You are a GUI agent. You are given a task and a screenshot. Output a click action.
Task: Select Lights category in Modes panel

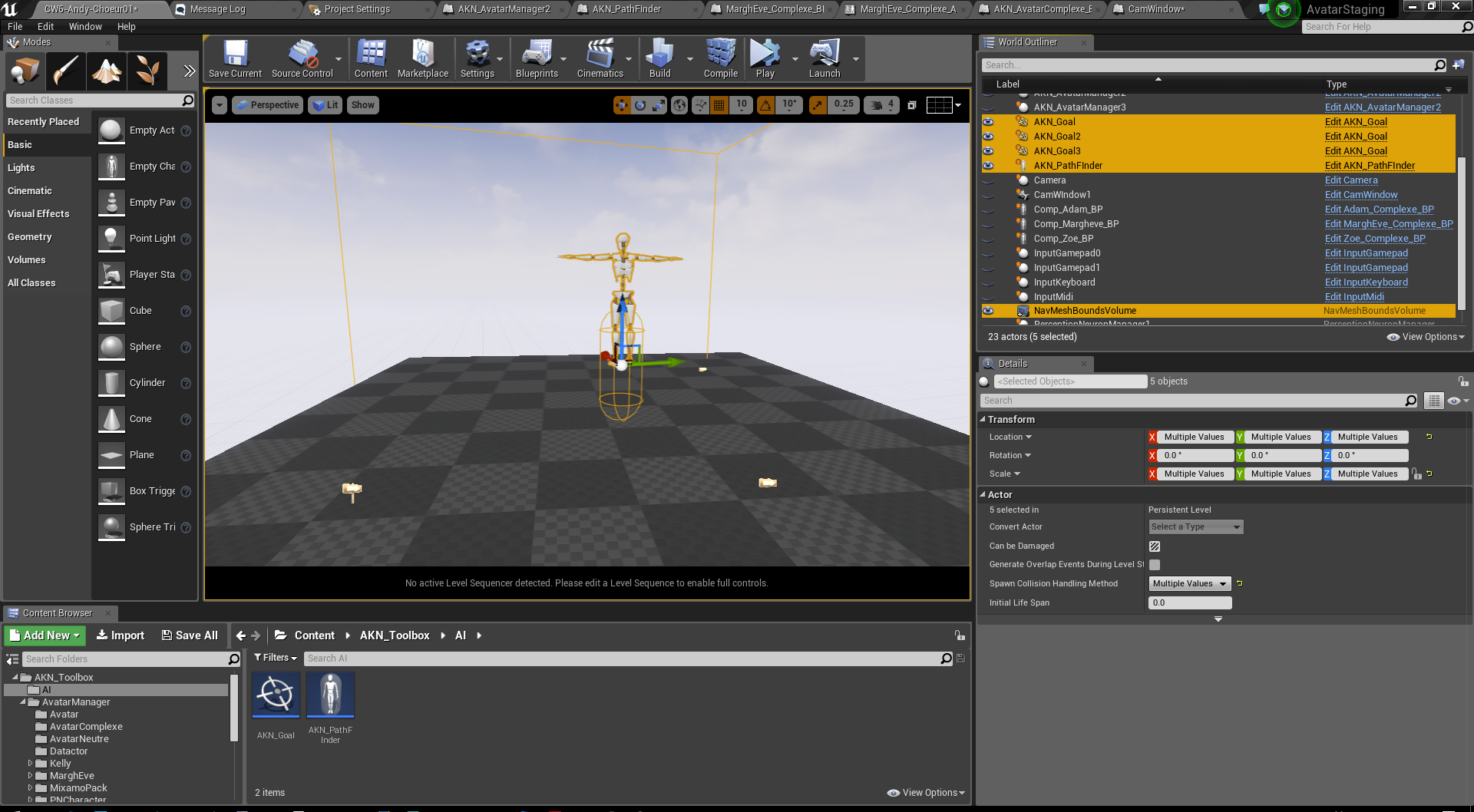(21, 168)
